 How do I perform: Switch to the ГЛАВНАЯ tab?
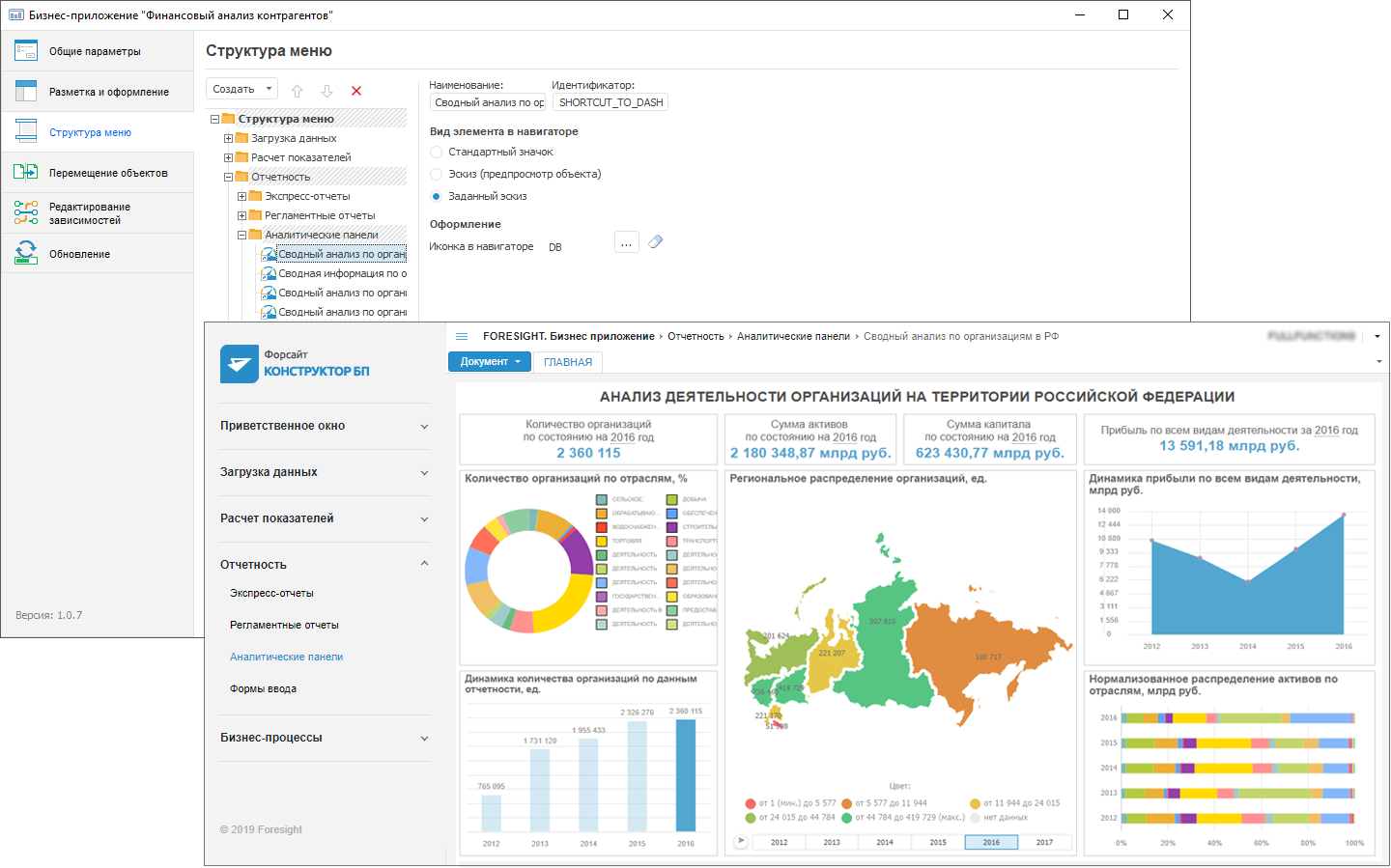click(x=568, y=362)
